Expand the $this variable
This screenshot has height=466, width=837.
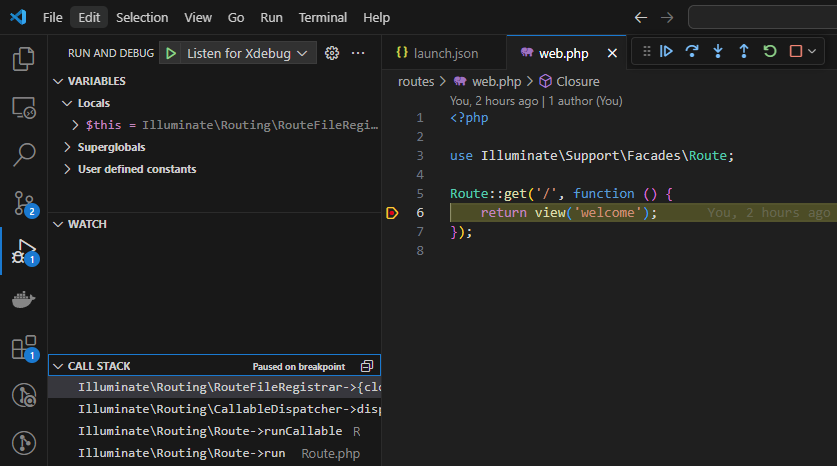(x=76, y=125)
